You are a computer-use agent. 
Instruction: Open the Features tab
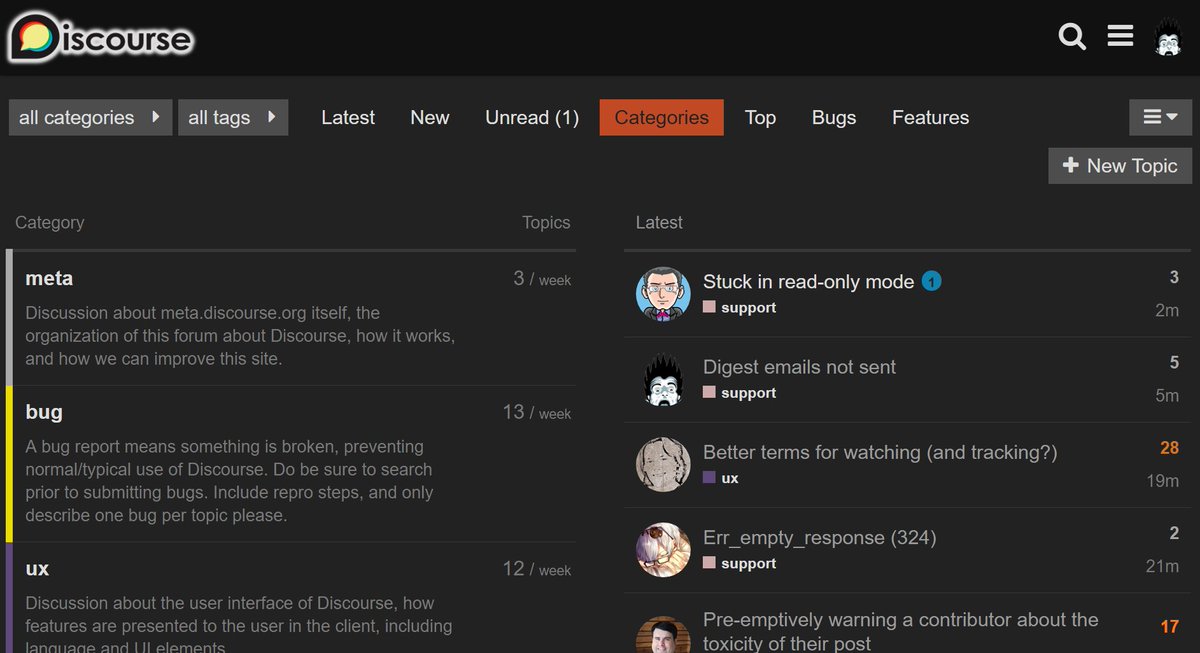click(930, 117)
